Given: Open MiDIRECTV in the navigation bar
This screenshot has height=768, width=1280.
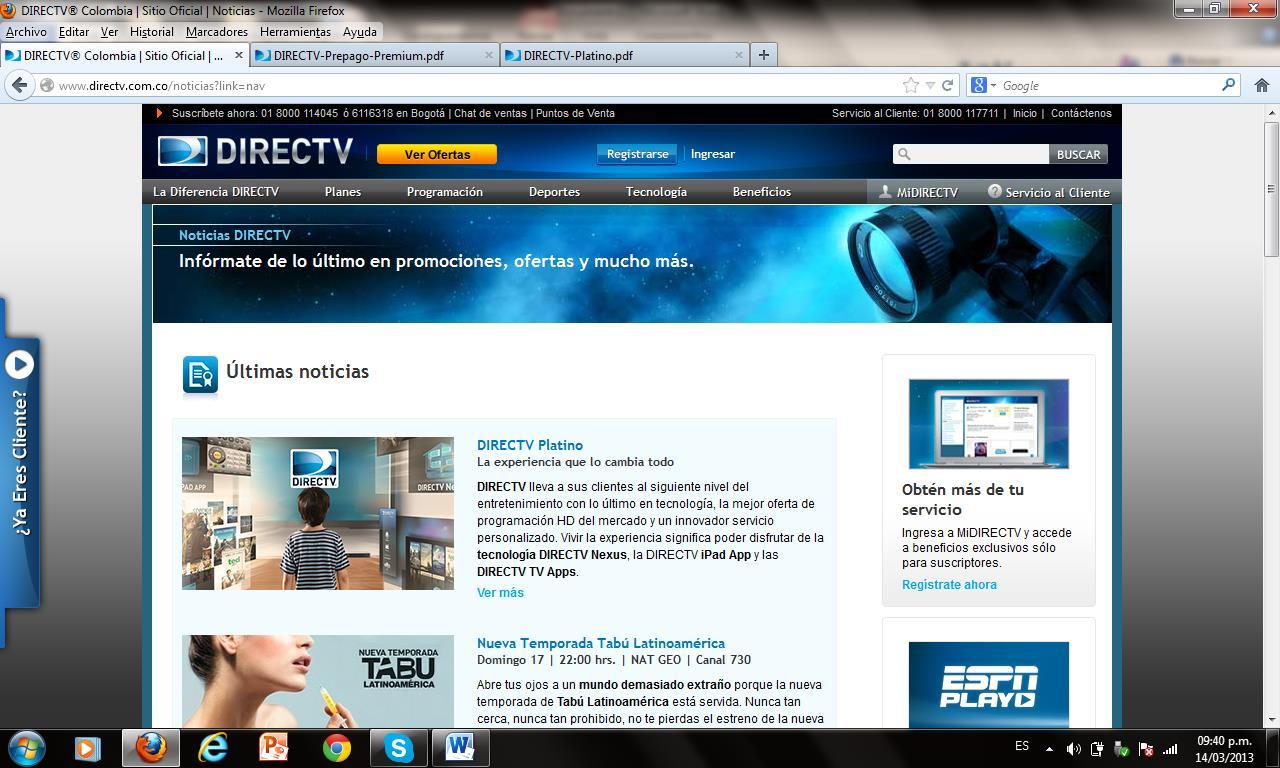Looking at the screenshot, I should [x=918, y=192].
